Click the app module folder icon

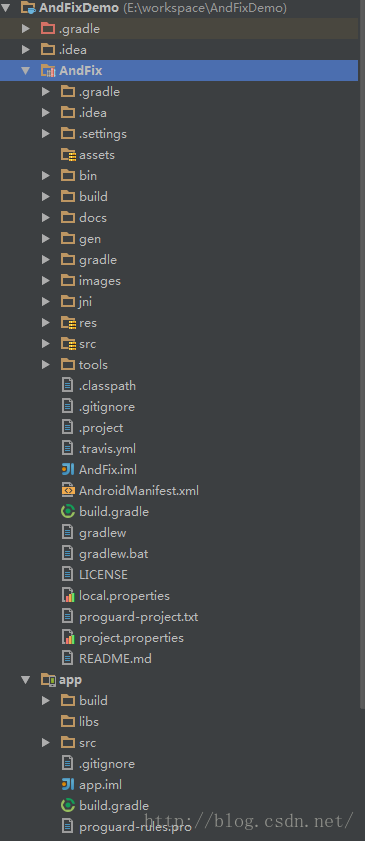pyautogui.click(x=48, y=680)
